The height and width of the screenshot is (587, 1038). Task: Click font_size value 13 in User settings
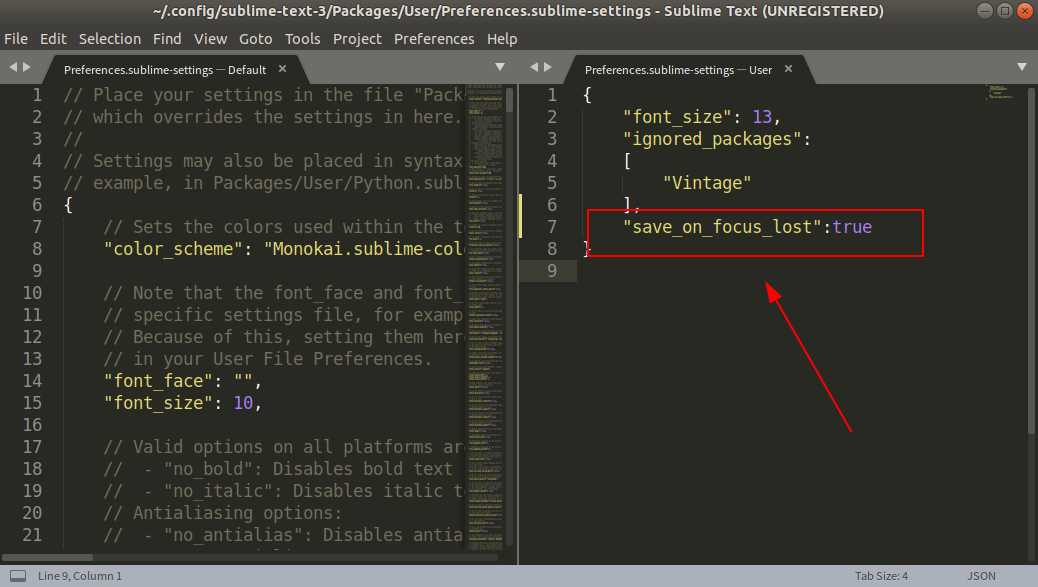tap(762, 117)
